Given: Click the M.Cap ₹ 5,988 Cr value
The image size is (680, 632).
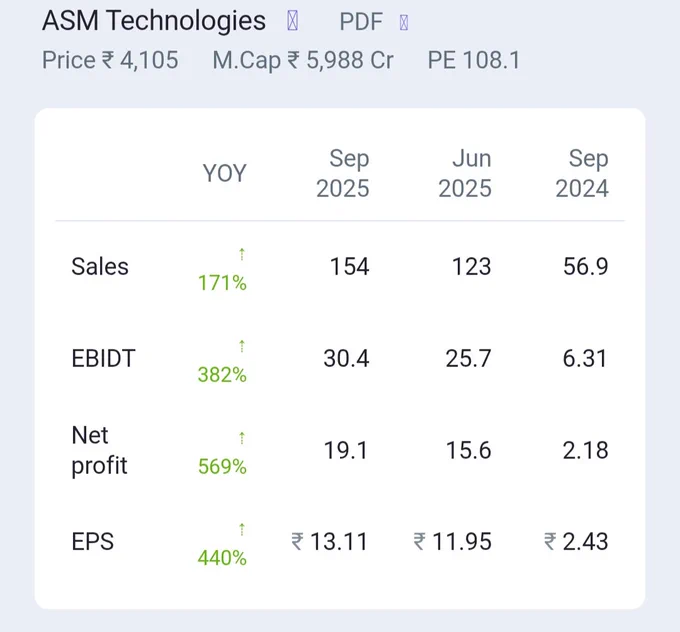Looking at the screenshot, I should click(x=303, y=60).
